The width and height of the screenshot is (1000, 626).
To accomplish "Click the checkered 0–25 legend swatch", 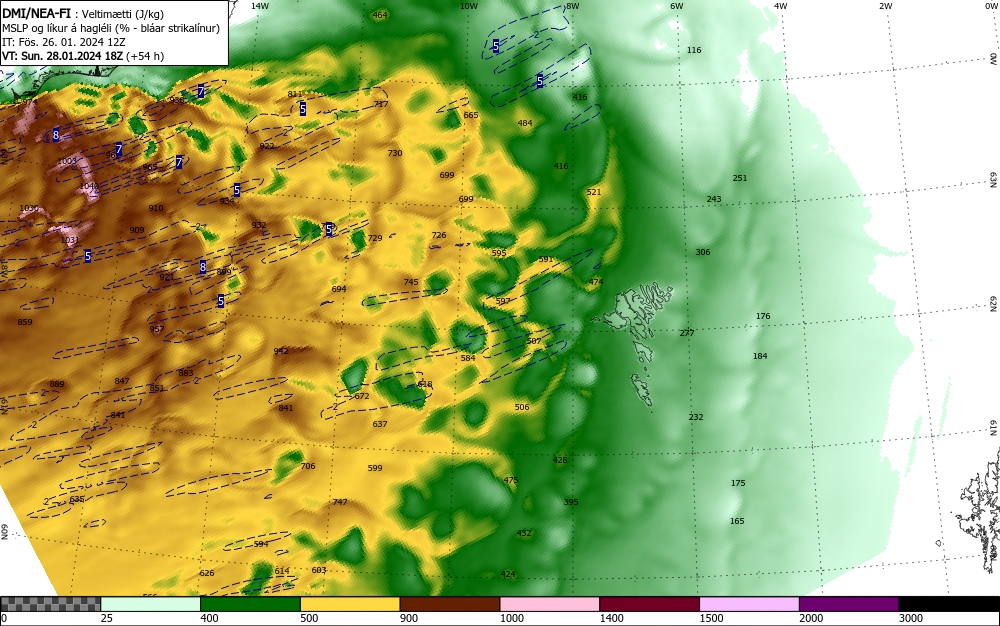I will (50, 604).
